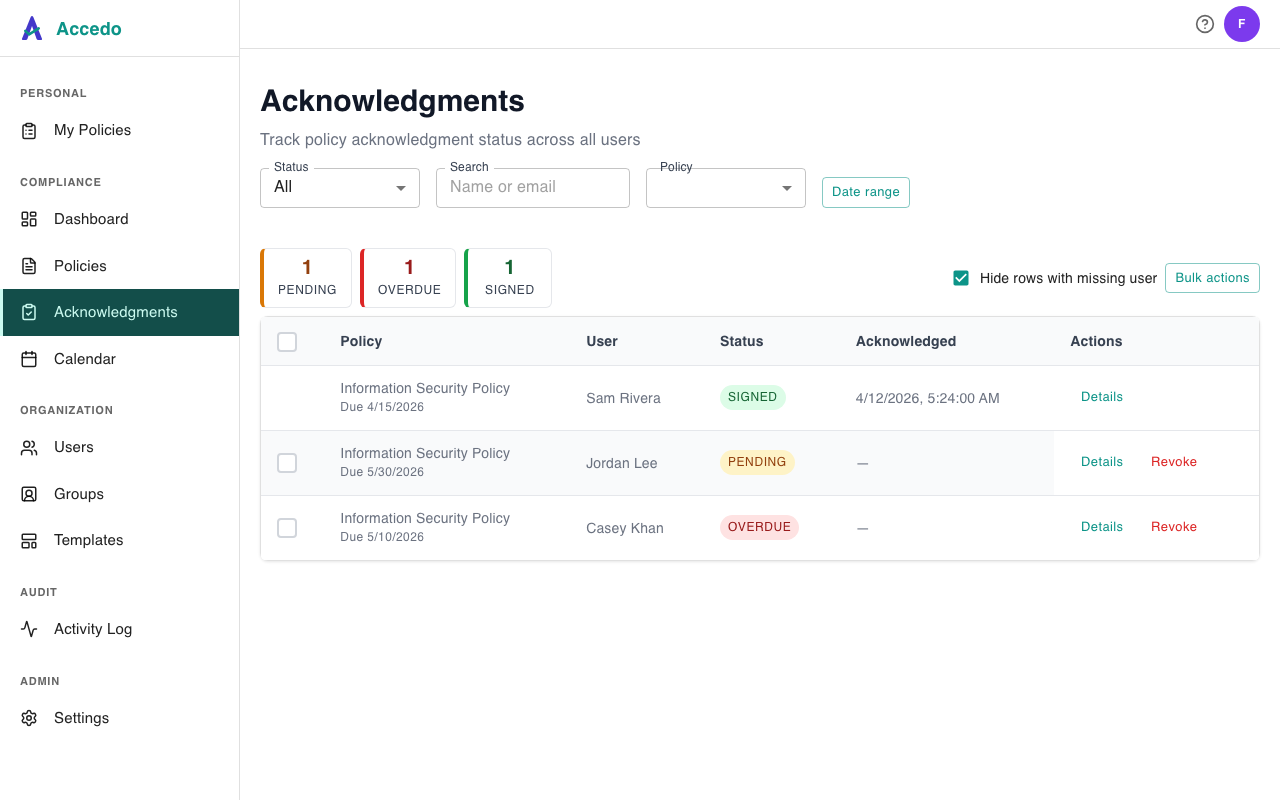Click the Policy column header
The height and width of the screenshot is (800, 1280).
point(361,342)
